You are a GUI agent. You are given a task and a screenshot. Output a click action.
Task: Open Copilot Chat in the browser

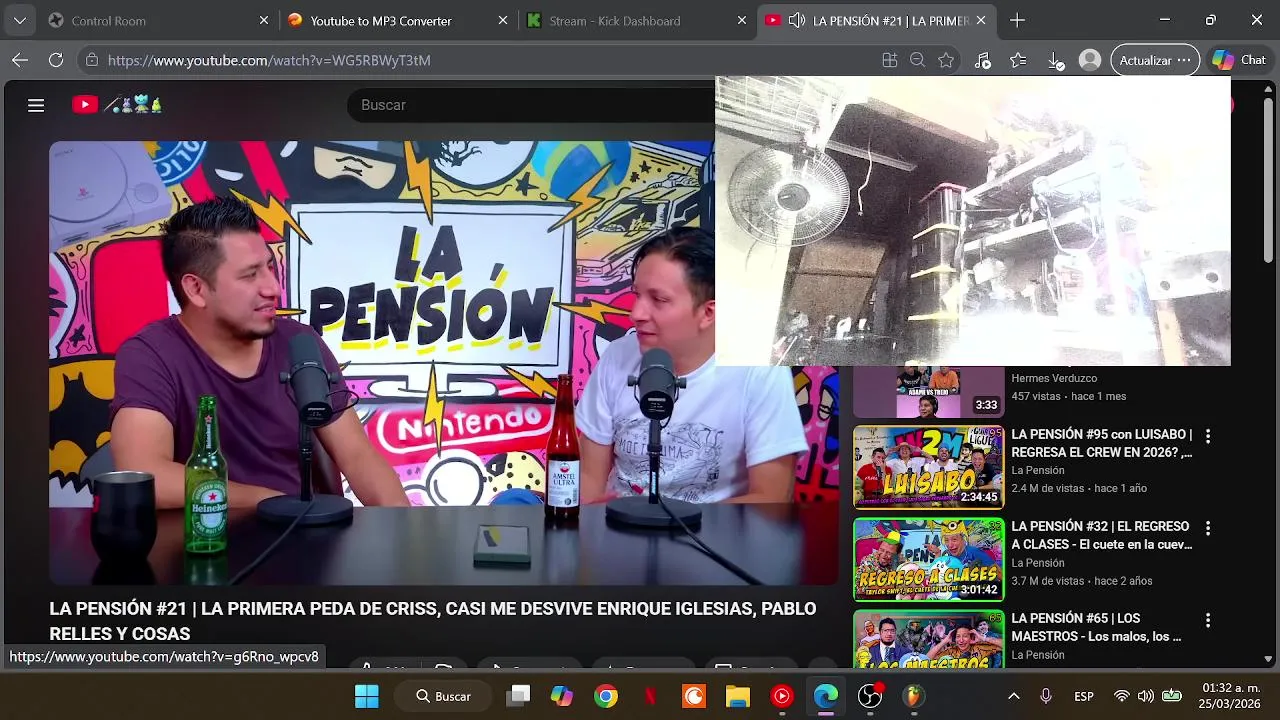coord(1239,60)
